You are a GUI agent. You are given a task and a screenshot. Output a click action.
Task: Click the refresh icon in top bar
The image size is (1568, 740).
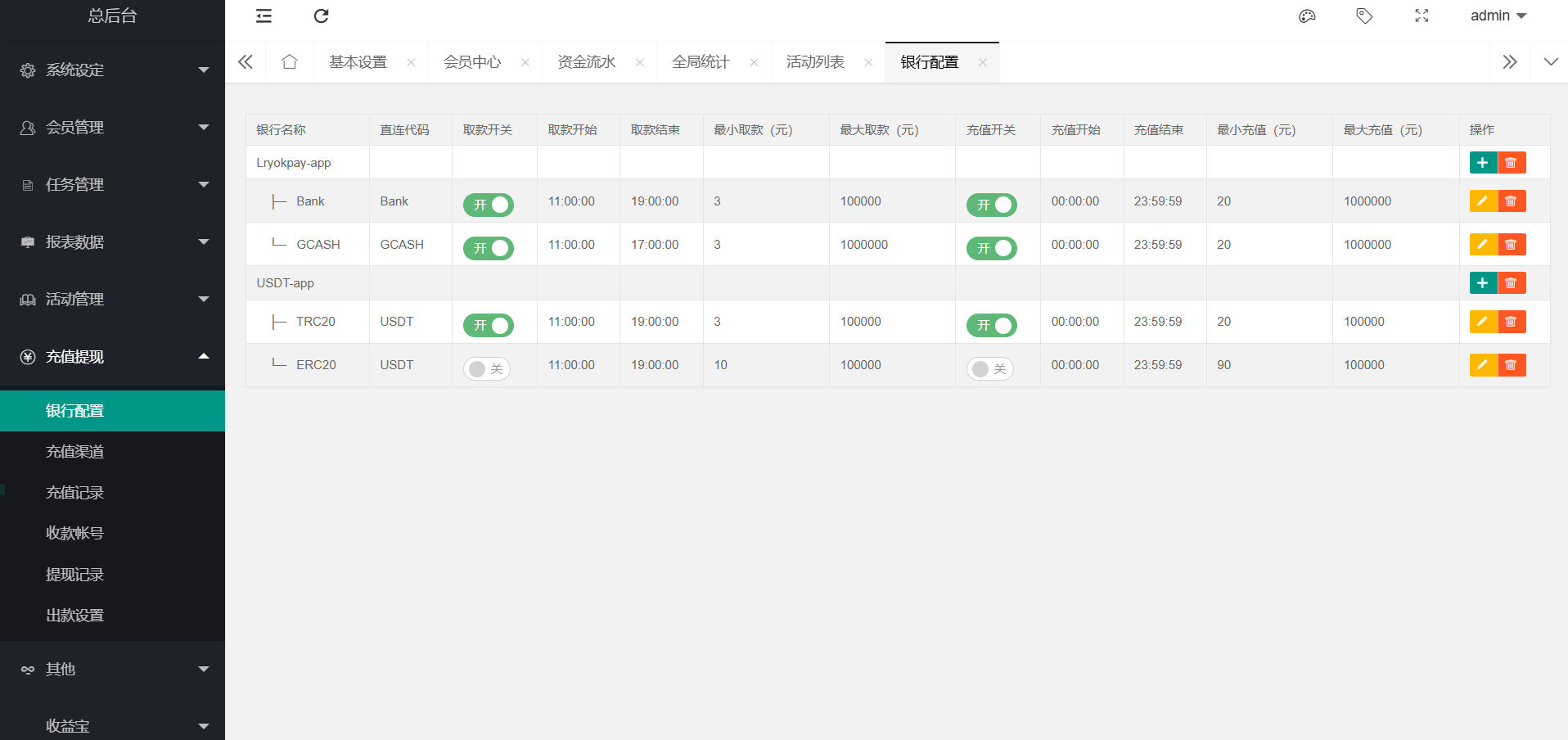(x=321, y=16)
